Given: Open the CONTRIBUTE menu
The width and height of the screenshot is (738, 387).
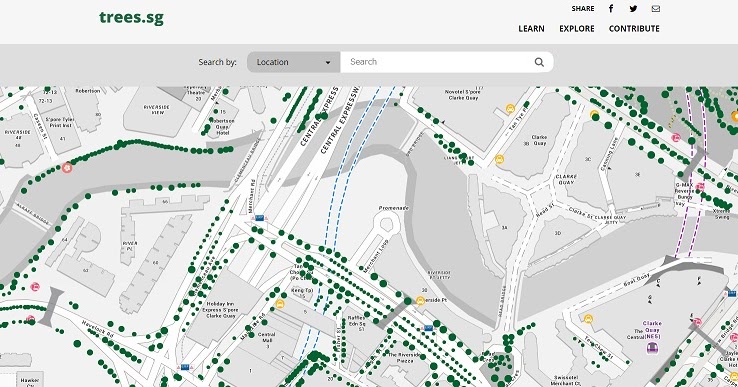Looking at the screenshot, I should coord(634,29).
